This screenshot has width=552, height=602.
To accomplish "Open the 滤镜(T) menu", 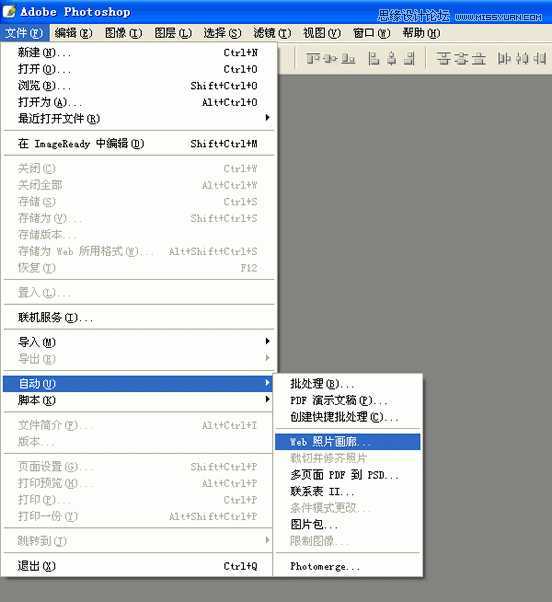I will coord(272,33).
